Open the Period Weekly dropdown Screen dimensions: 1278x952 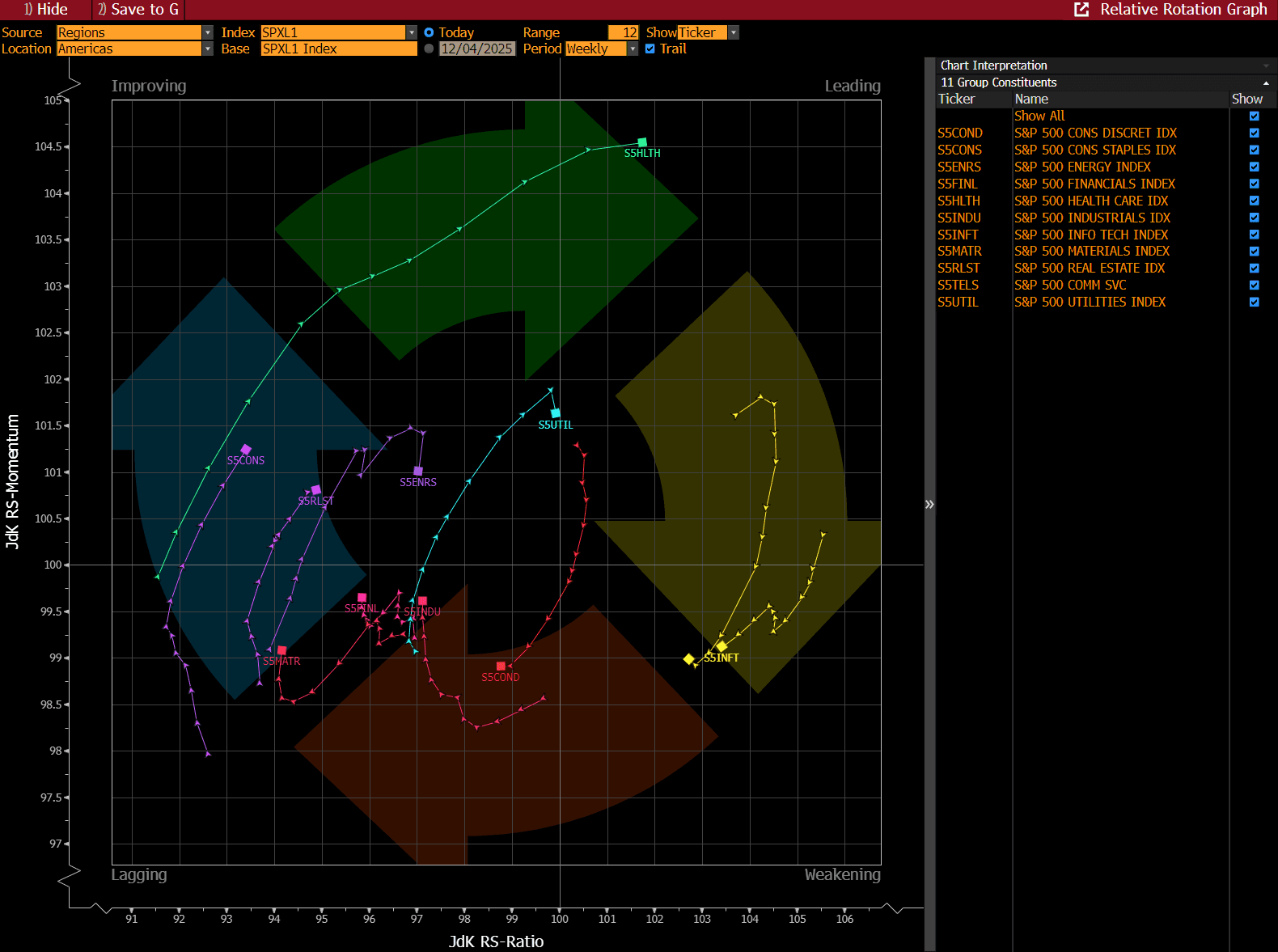tap(602, 49)
